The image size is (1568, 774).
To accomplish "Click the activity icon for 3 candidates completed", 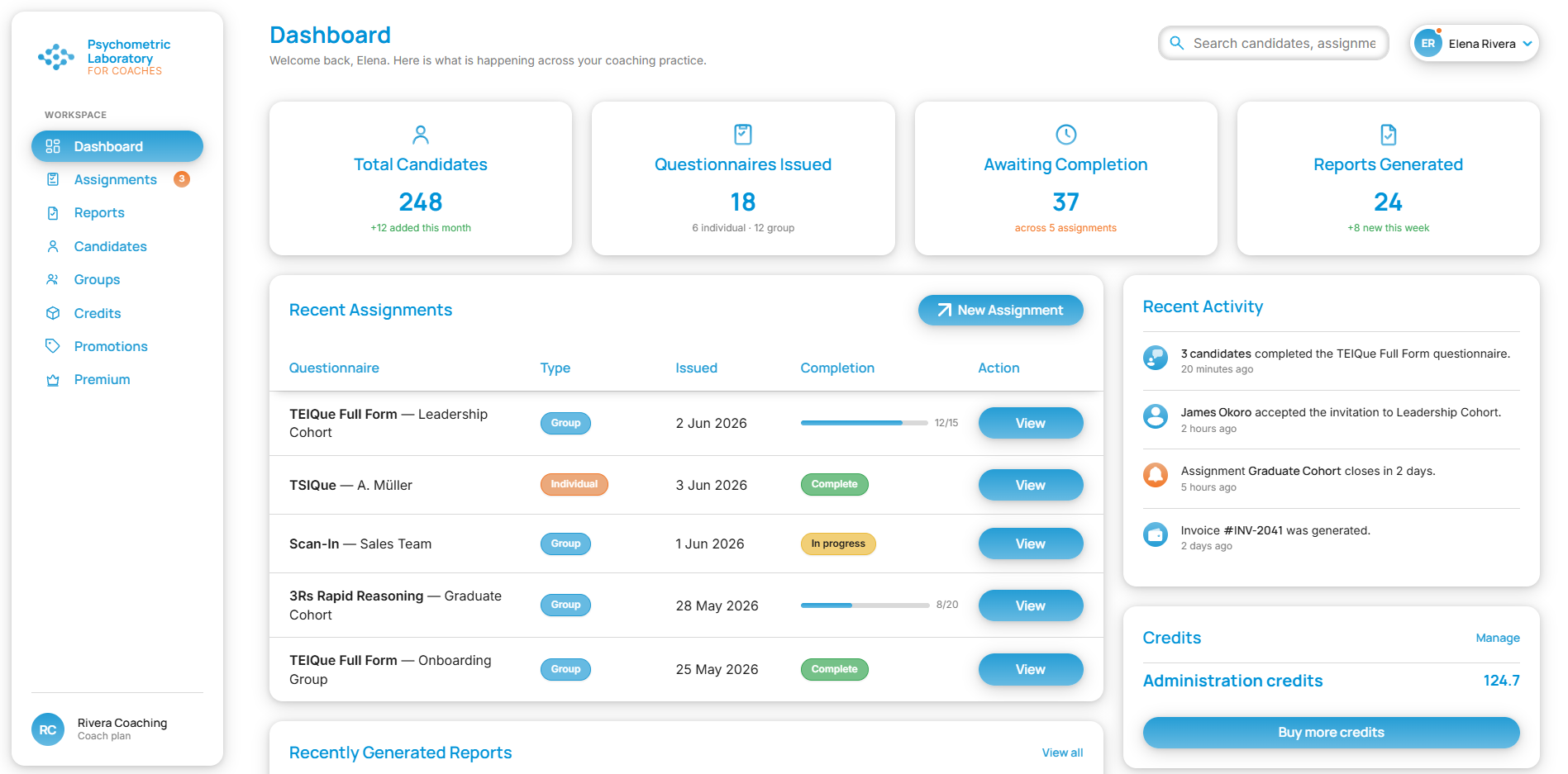I will click(x=1156, y=358).
